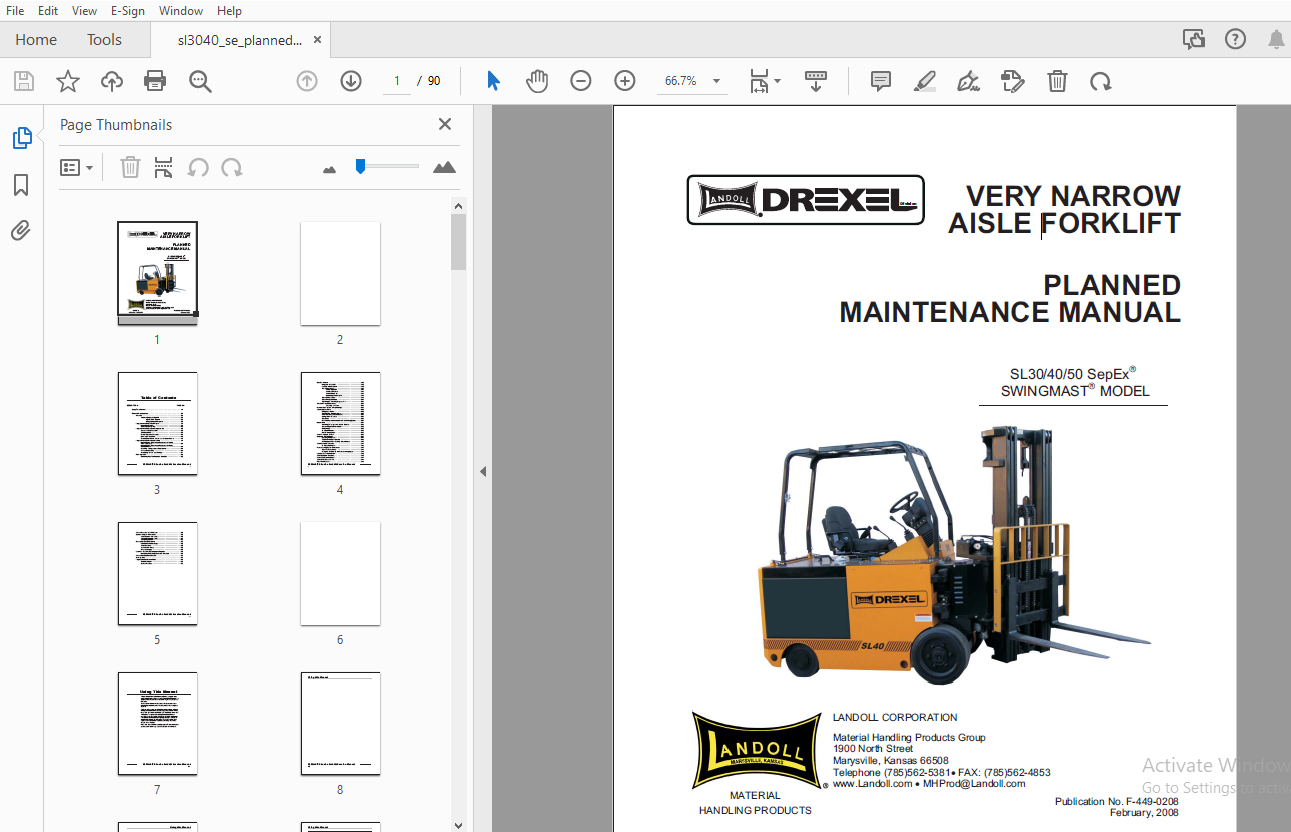Open notifications bell icon
Image resolution: width=1291 pixels, height=832 pixels.
click(1276, 40)
